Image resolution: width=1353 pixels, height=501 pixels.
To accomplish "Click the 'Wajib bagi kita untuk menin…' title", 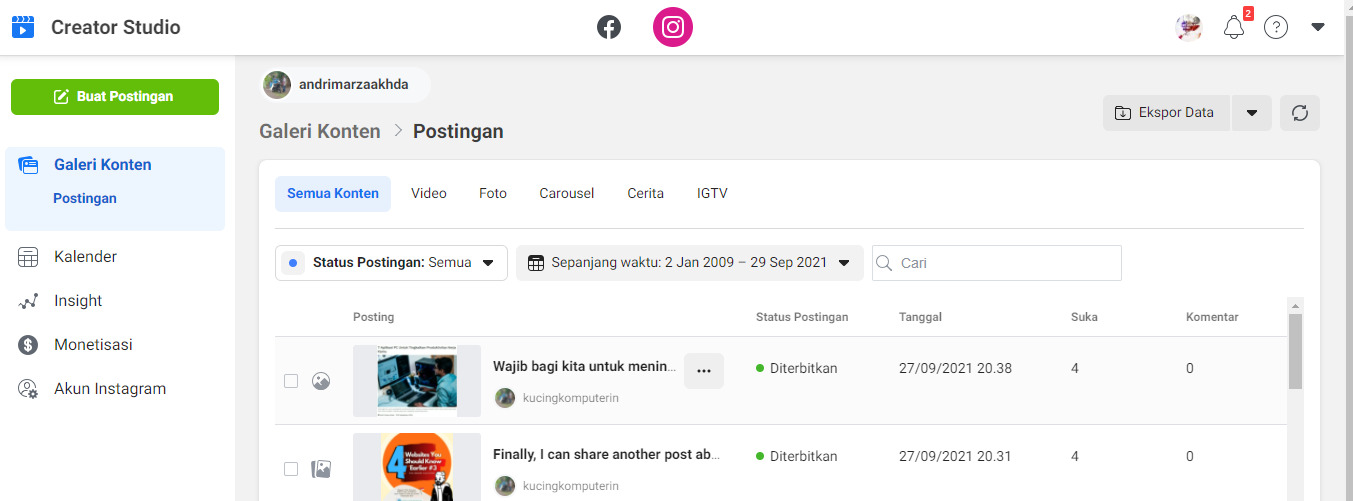I will (585, 367).
